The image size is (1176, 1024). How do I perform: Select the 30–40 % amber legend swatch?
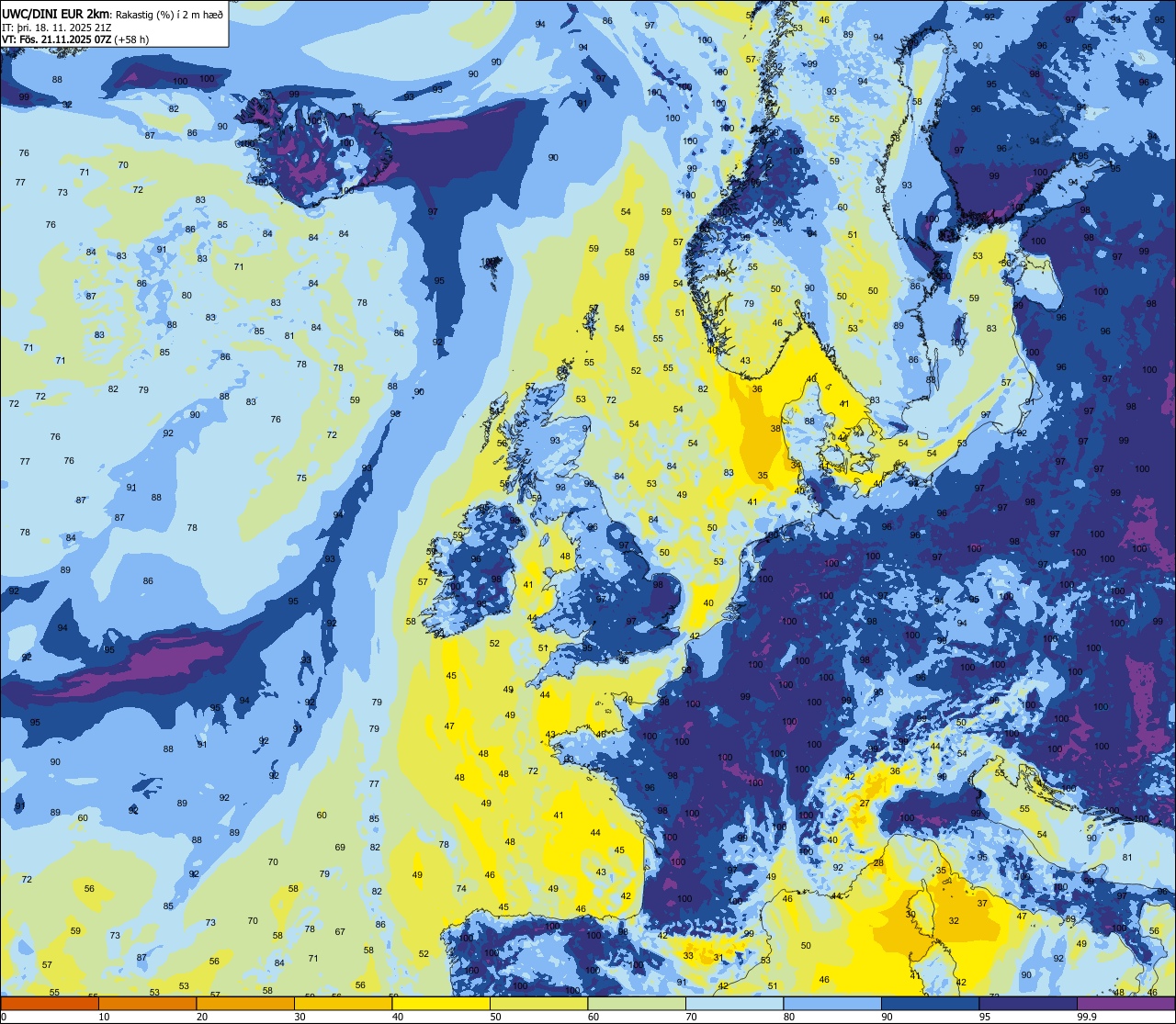[x=343, y=1003]
